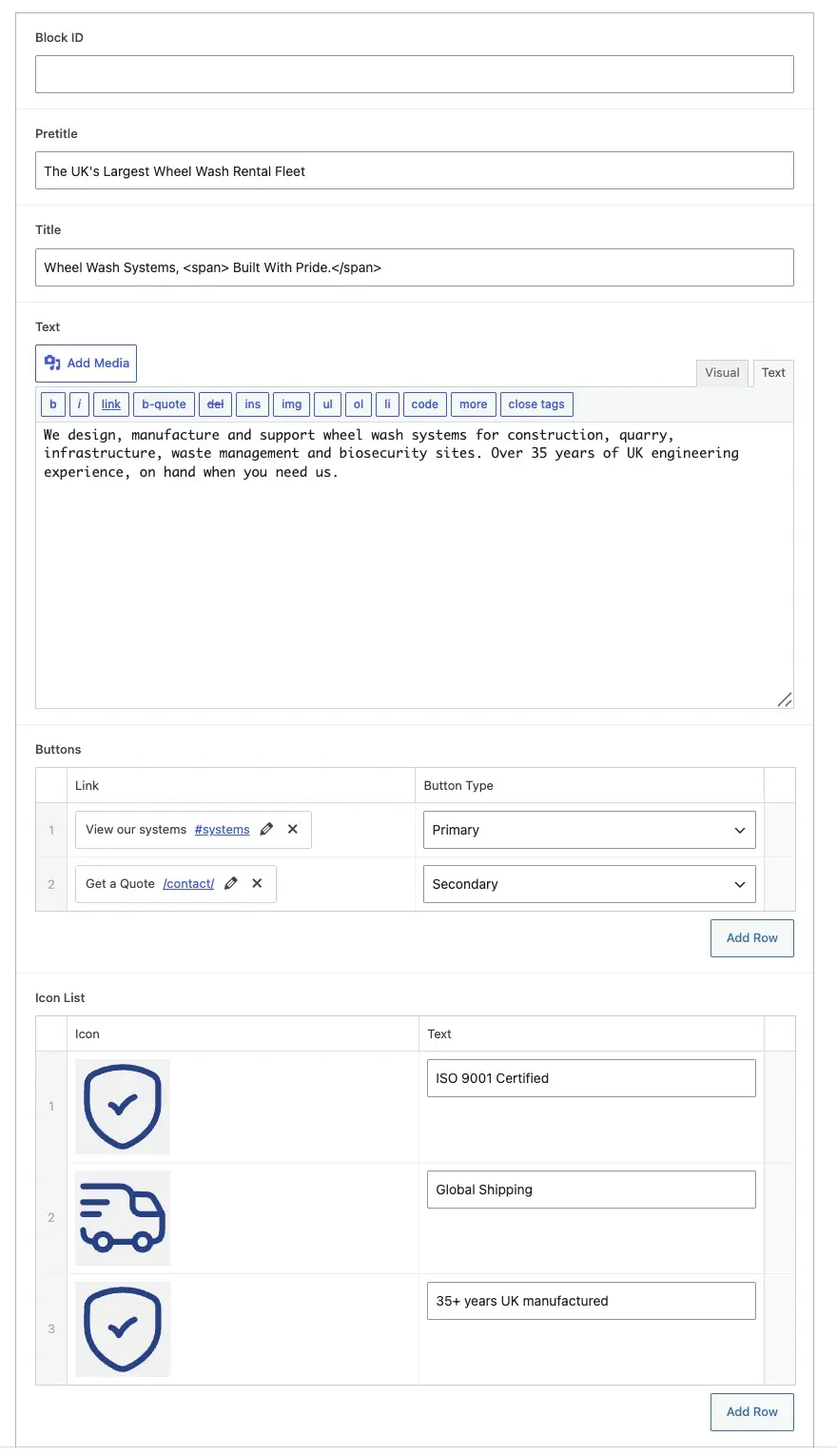Viewport: 837px width, 1456px height.
Task: Add a row to Icon List
Action: pos(752,1412)
